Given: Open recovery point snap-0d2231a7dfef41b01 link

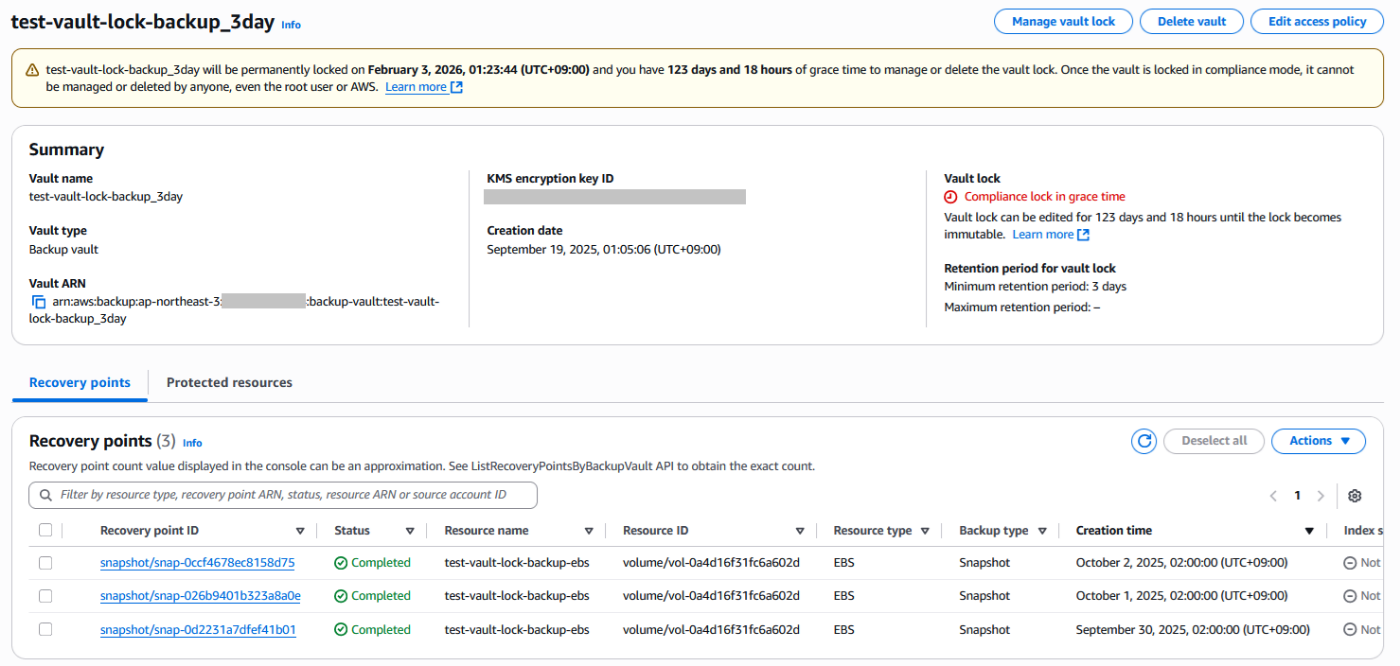Looking at the screenshot, I should [x=198, y=630].
